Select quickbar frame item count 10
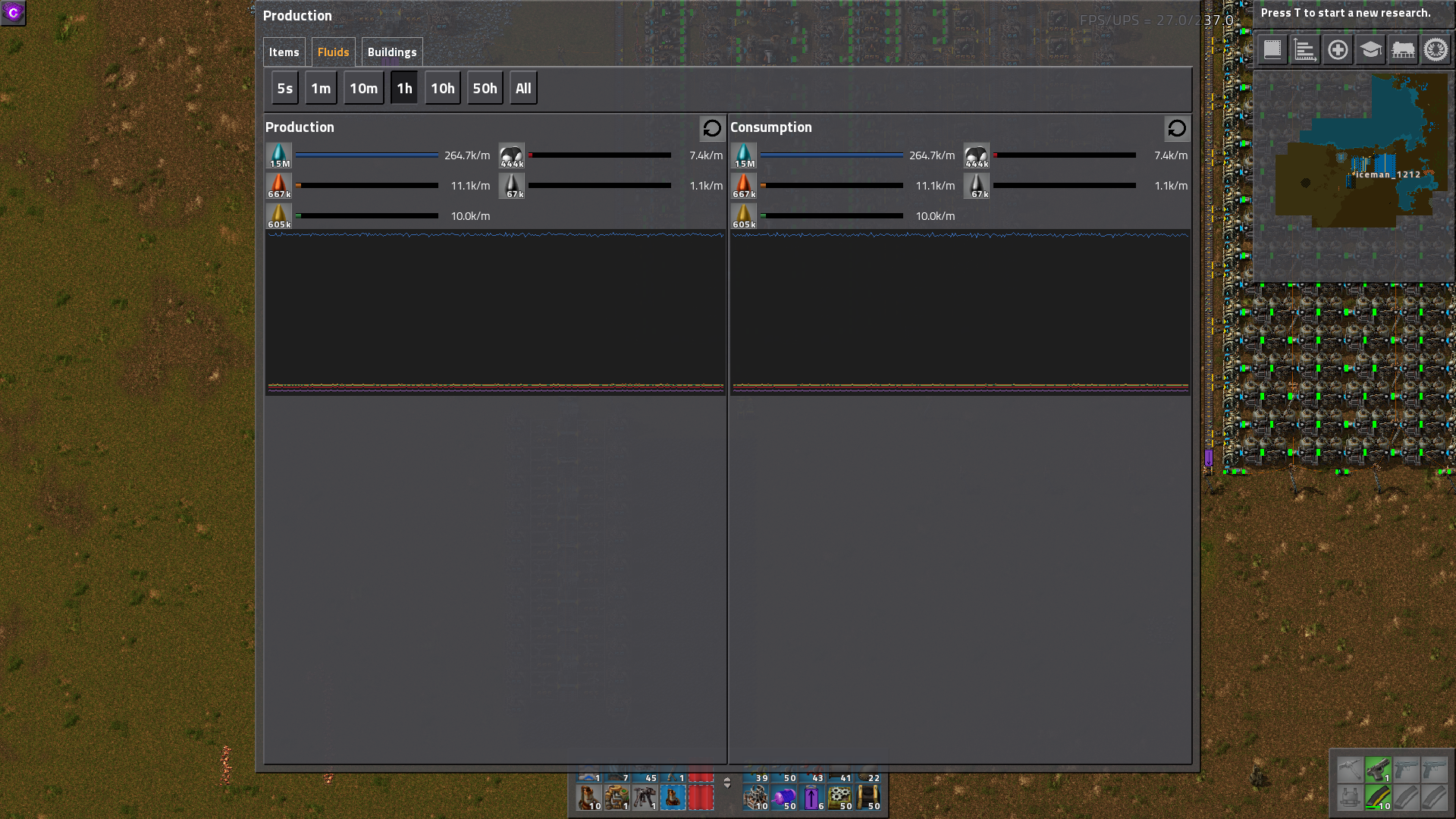 pyautogui.click(x=756, y=798)
